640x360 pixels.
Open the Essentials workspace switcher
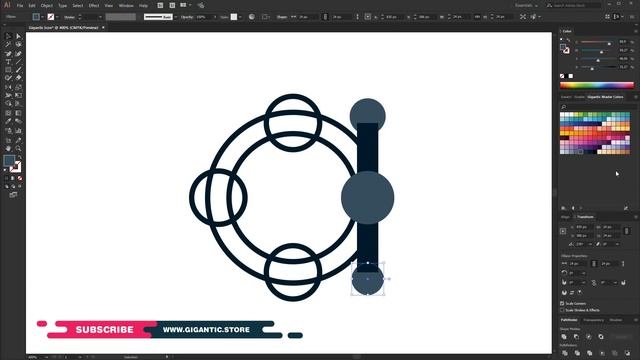[x=526, y=5]
